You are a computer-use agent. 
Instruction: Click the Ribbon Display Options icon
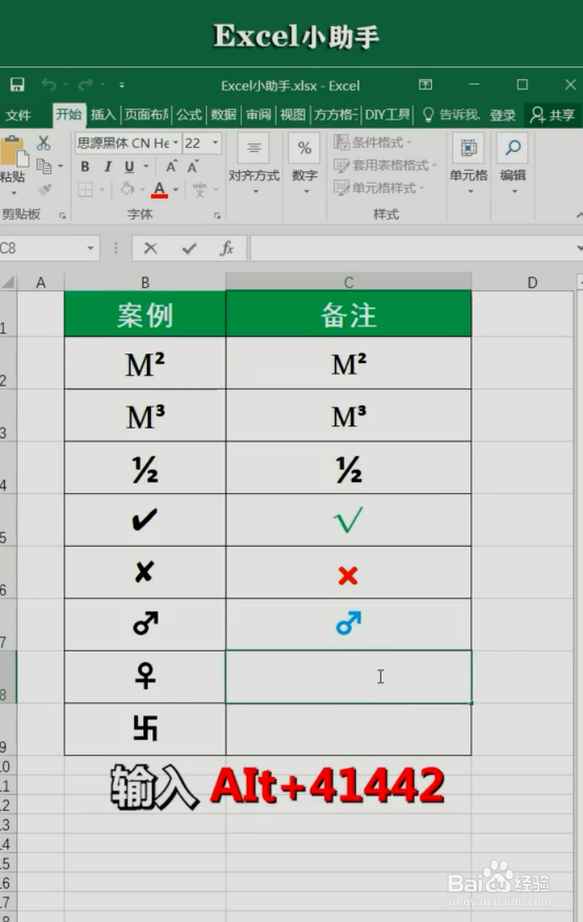(x=425, y=85)
